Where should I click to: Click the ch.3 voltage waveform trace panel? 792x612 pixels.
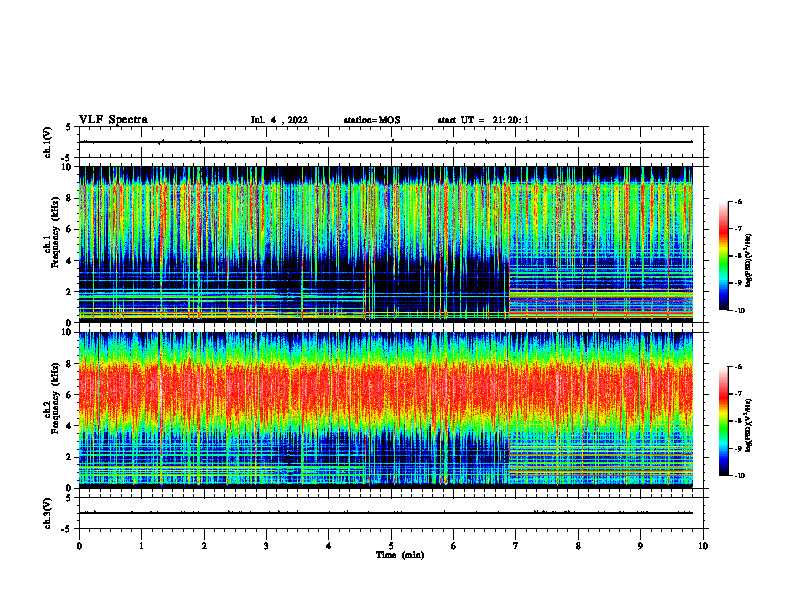[x=391, y=513]
